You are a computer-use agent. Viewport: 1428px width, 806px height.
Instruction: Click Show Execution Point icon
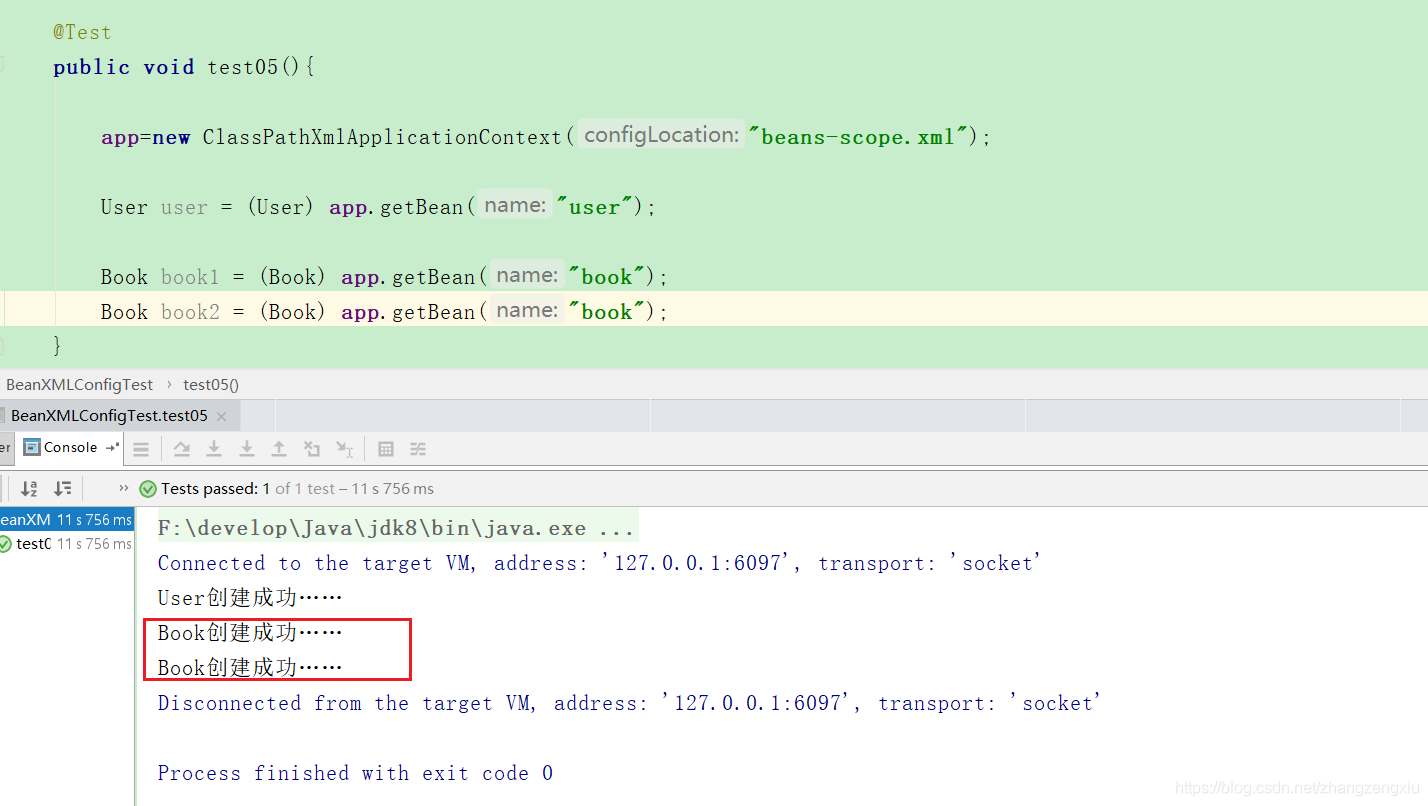(141, 449)
